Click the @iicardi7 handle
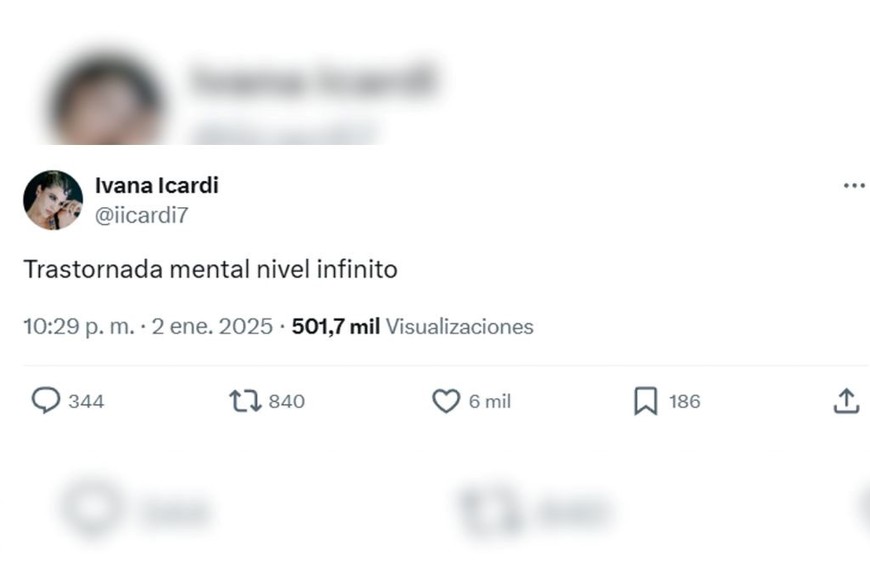 tap(141, 214)
